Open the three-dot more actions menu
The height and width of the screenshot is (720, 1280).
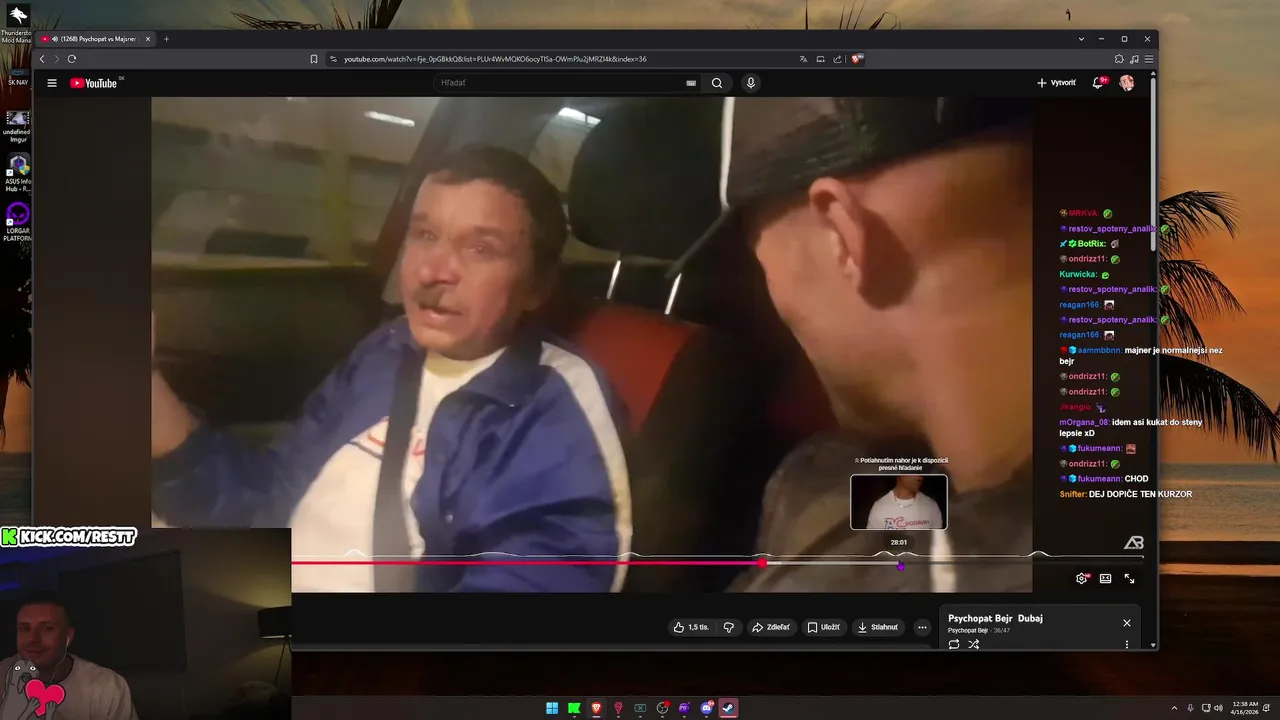922,627
